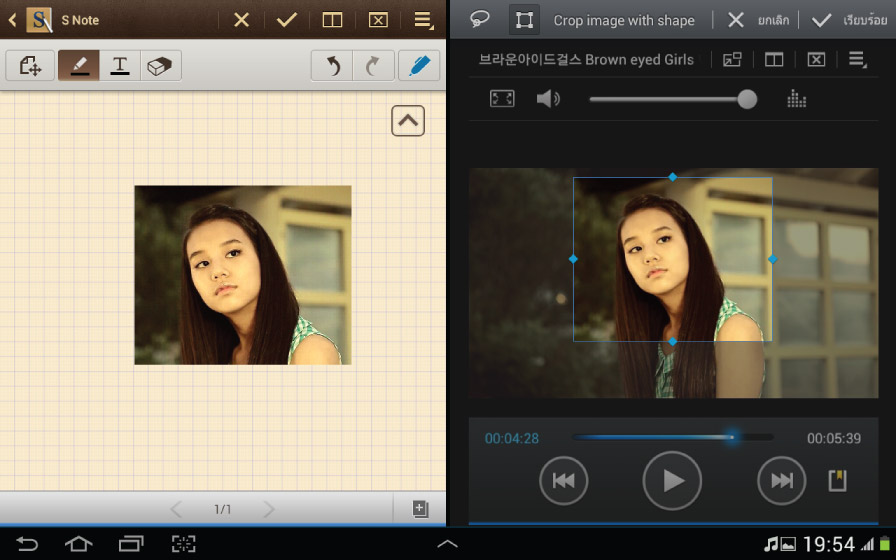896x560 pixels.
Task: Click the total duration 00:05:39
Action: (x=834, y=438)
